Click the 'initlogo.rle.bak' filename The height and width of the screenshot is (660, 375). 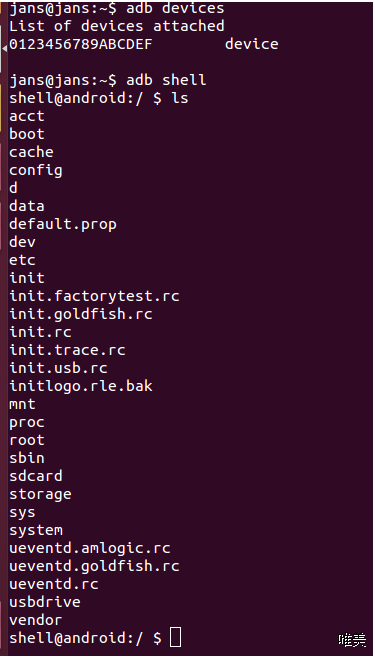tap(81, 386)
